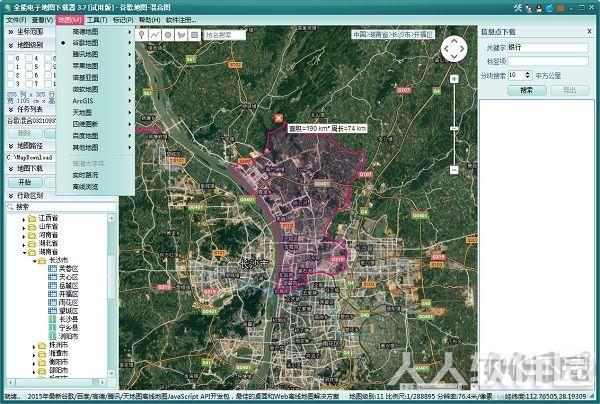Pan the map left with the navigation pad

[x=446, y=49]
